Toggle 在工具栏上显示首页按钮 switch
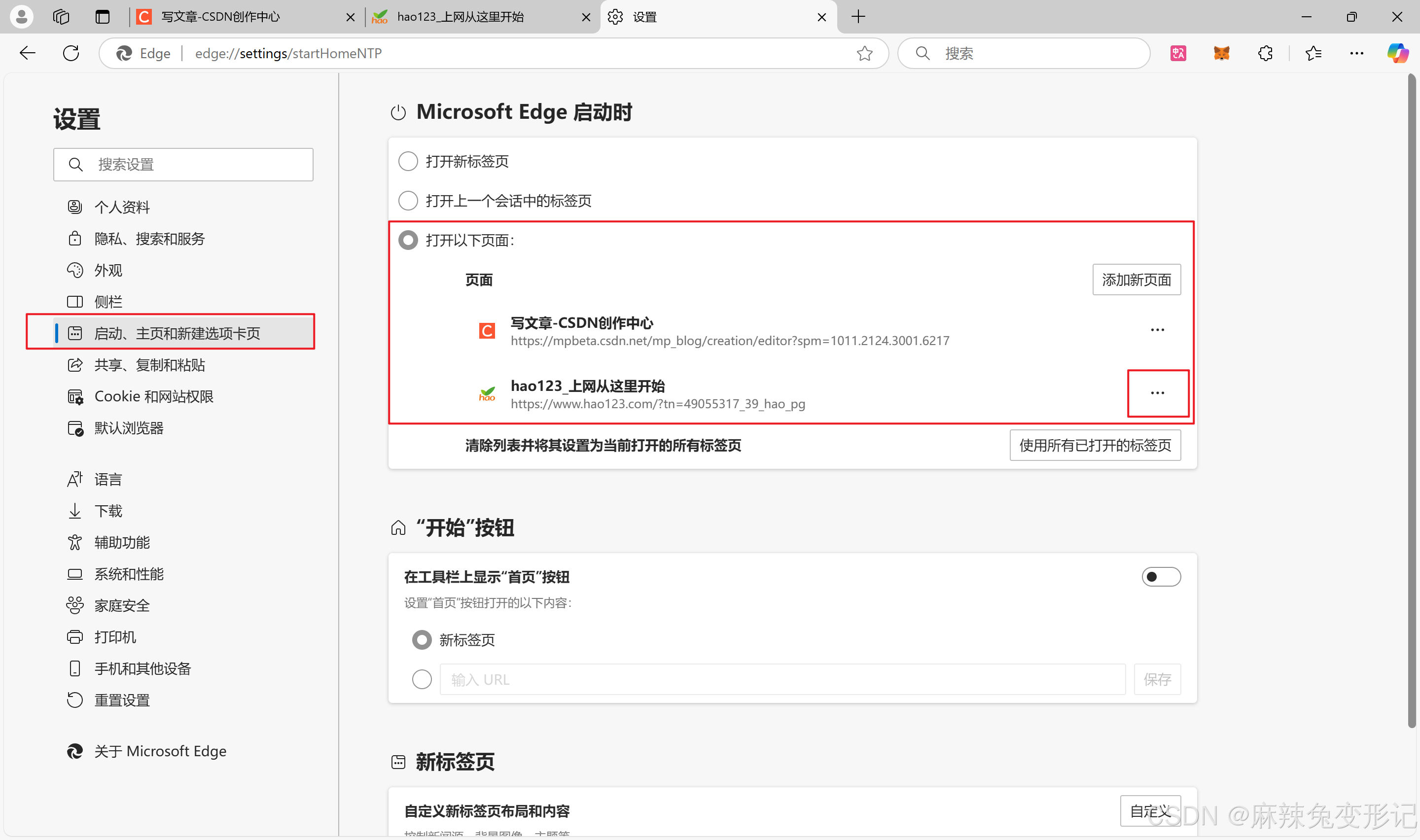Screen dimensions: 1420x840 point(1160,577)
